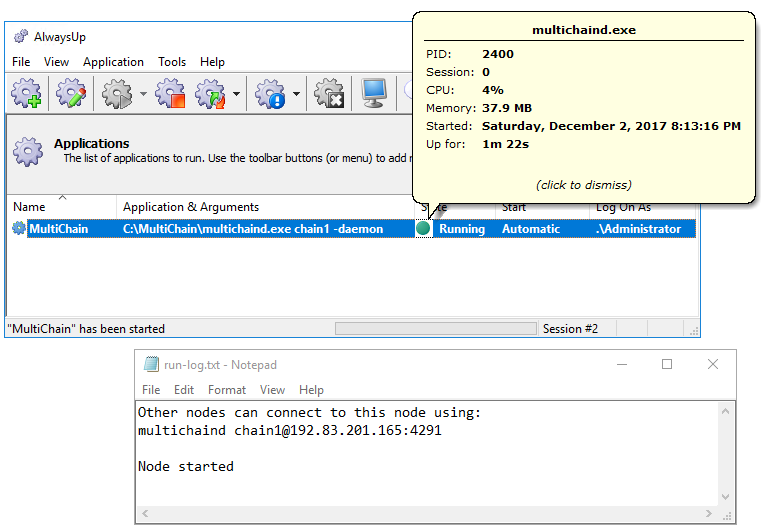
Task: Click the Memory 37.9 MB value
Action: tap(507, 108)
